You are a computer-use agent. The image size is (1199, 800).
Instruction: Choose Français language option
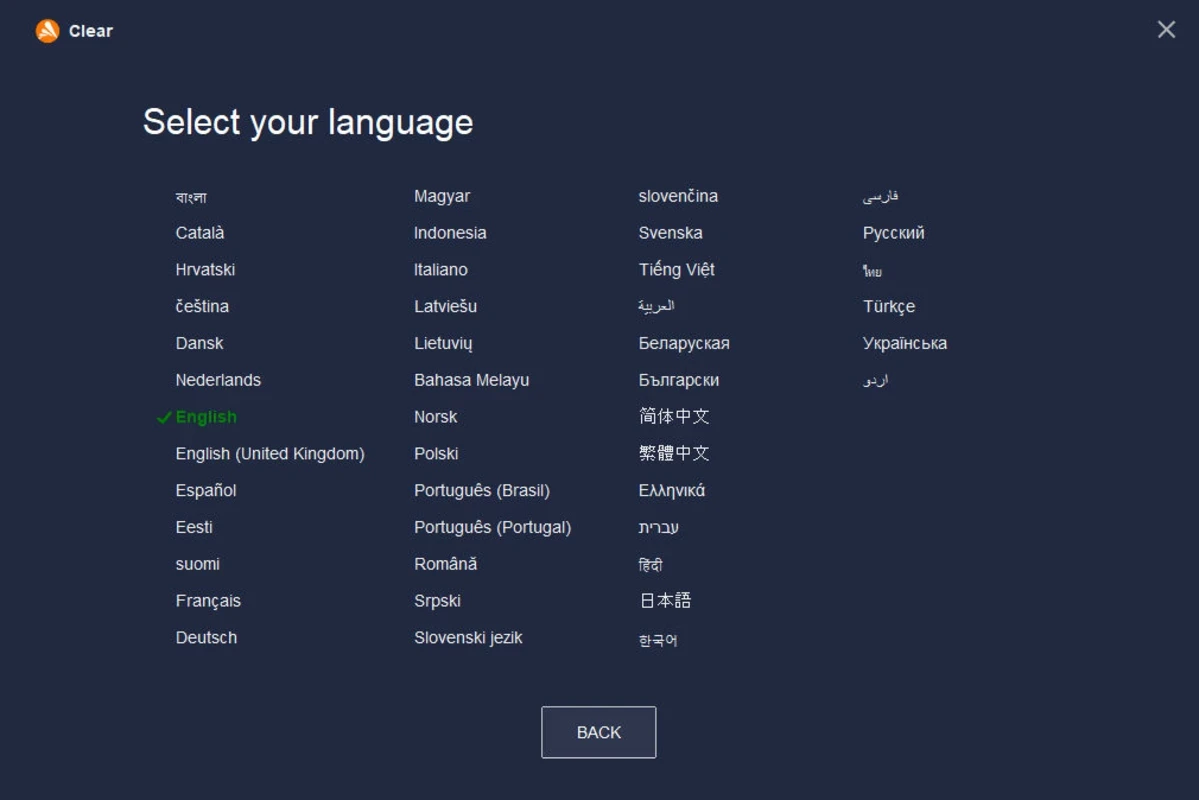tap(208, 601)
